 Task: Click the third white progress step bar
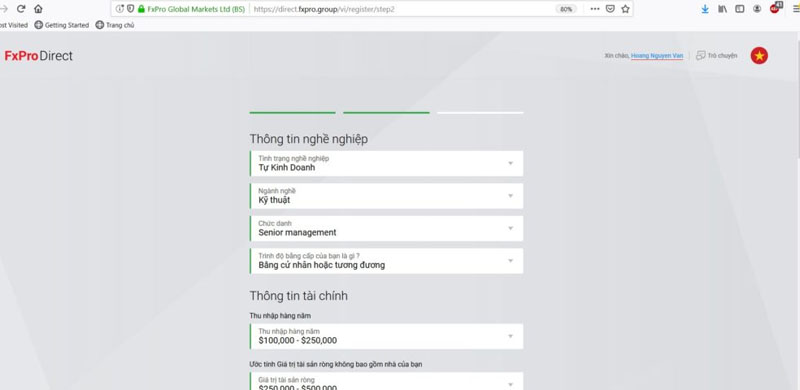[x=480, y=112]
